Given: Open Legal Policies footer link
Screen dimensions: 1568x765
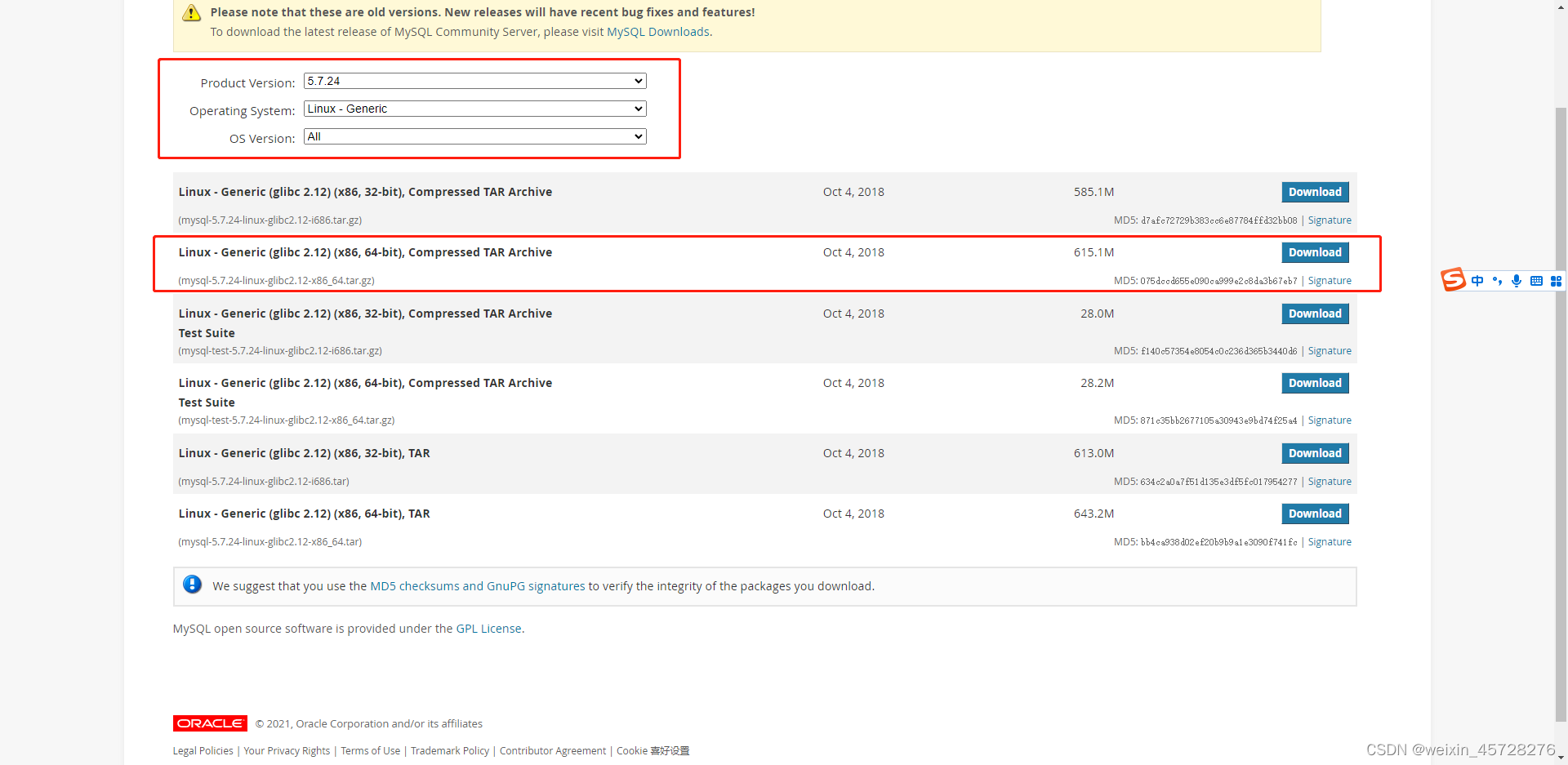Looking at the screenshot, I should pos(203,751).
